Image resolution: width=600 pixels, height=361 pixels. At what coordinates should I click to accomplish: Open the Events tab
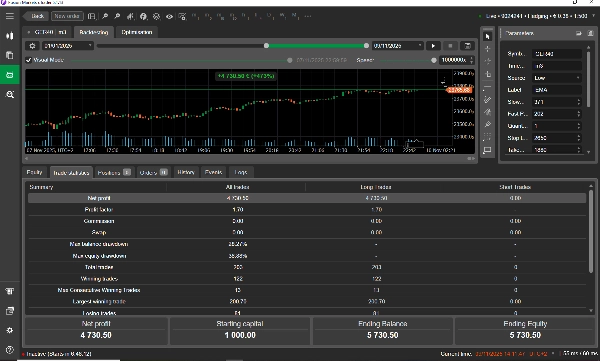213,172
